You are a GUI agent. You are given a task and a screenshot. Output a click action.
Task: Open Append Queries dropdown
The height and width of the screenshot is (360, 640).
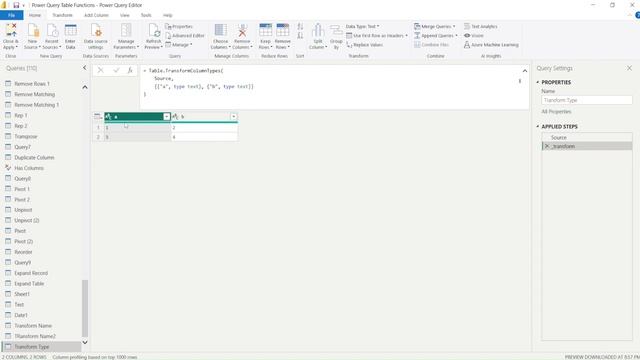pyautogui.click(x=436, y=36)
